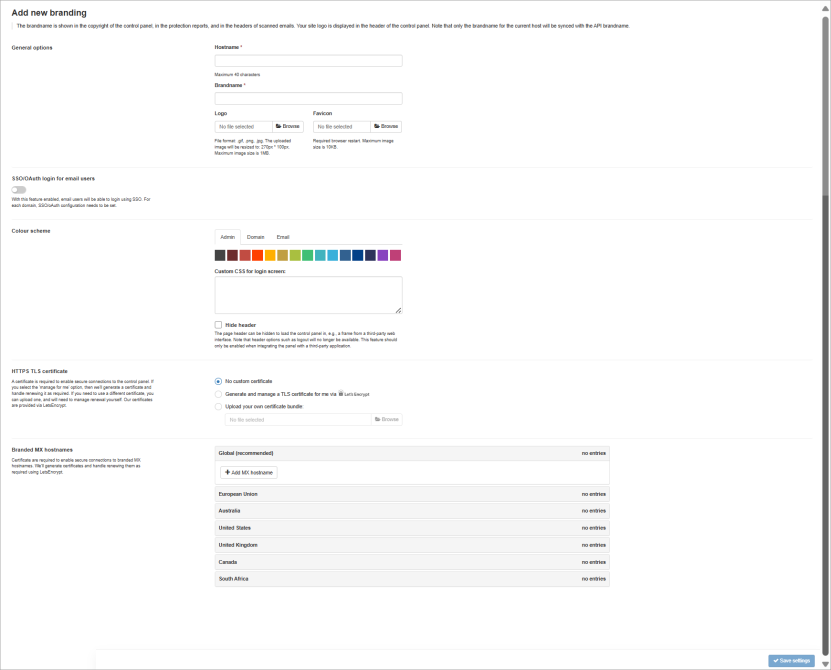Switch to the Domain colour scheme tab
This screenshot has width=831, height=670.
(x=255, y=237)
